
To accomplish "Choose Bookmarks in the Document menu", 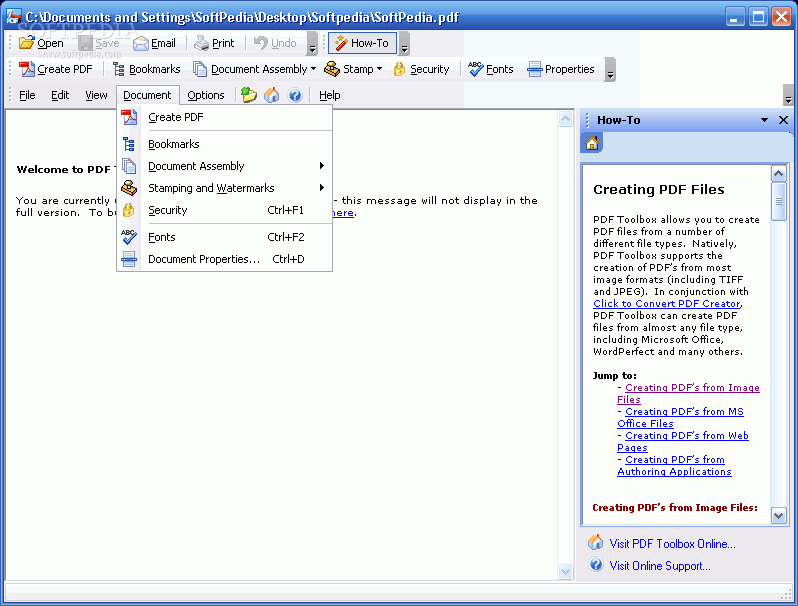I will pyautogui.click(x=225, y=144).
